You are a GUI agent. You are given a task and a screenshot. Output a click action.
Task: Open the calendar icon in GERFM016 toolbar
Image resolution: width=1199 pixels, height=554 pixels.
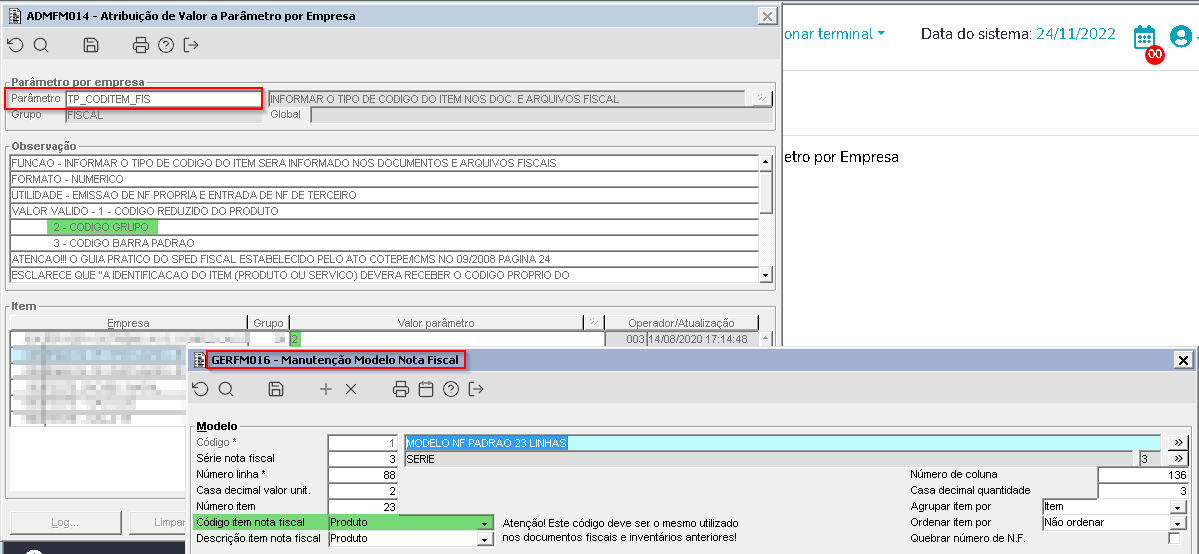point(426,389)
